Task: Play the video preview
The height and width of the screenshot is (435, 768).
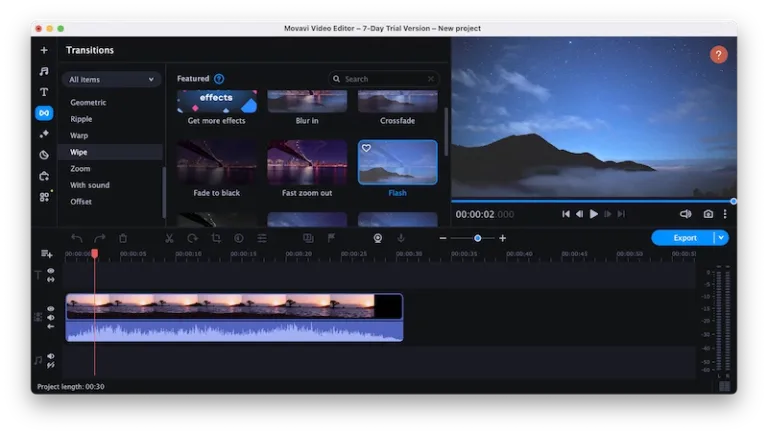Action: click(593, 214)
